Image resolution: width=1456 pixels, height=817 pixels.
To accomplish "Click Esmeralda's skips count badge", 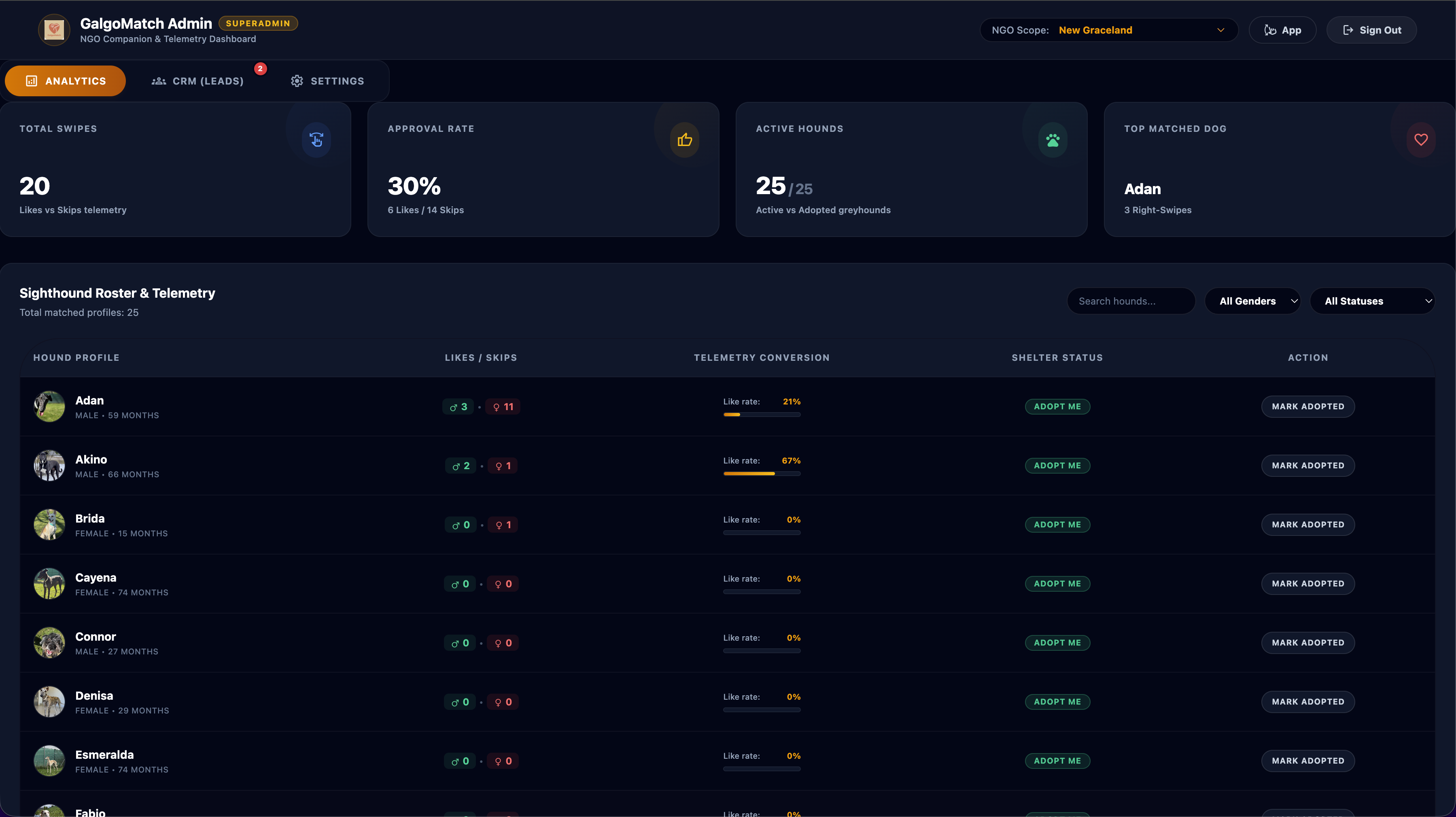I will 503,761.
